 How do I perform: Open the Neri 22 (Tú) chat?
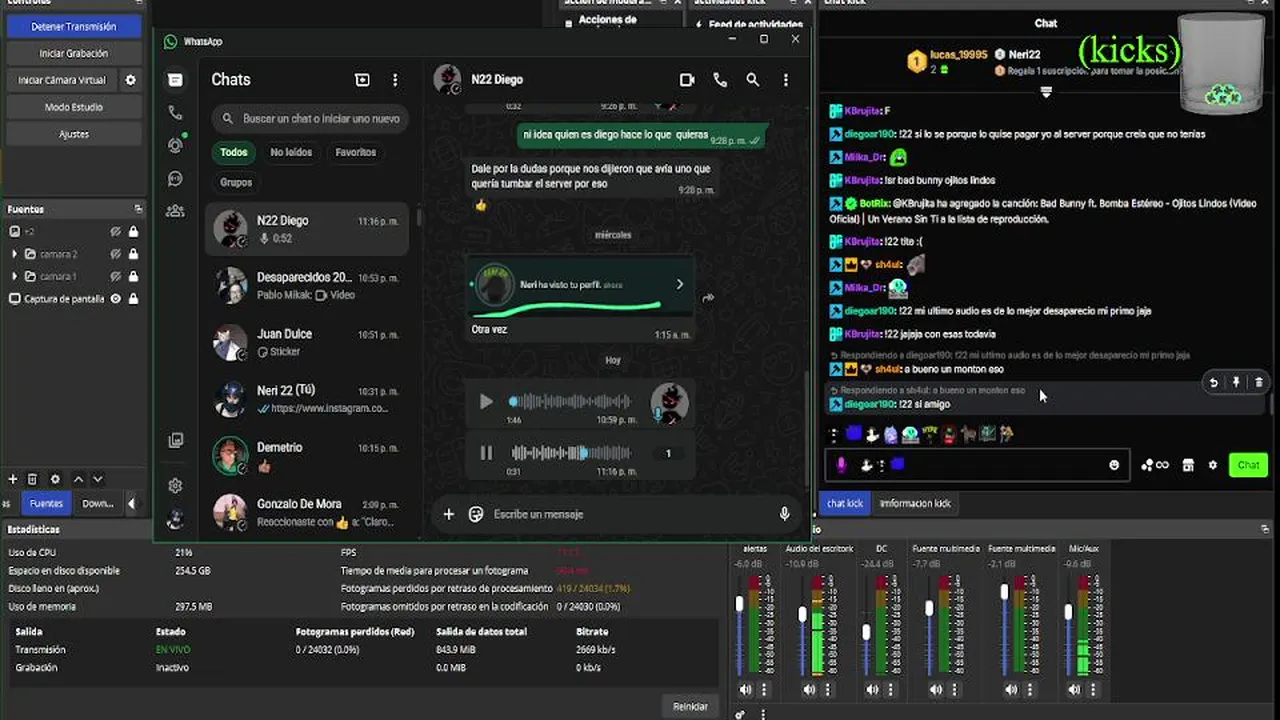click(x=308, y=399)
